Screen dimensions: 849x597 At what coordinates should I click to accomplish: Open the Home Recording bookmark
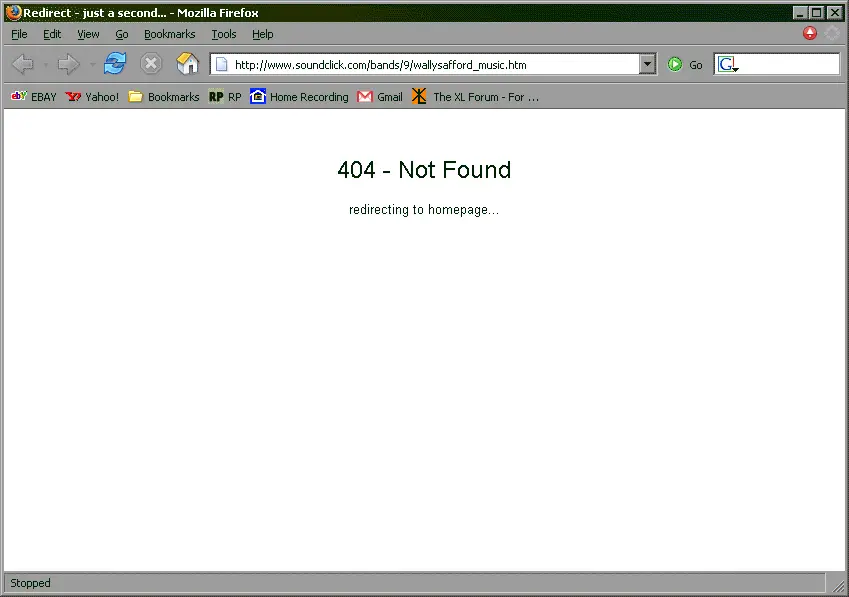(x=299, y=97)
